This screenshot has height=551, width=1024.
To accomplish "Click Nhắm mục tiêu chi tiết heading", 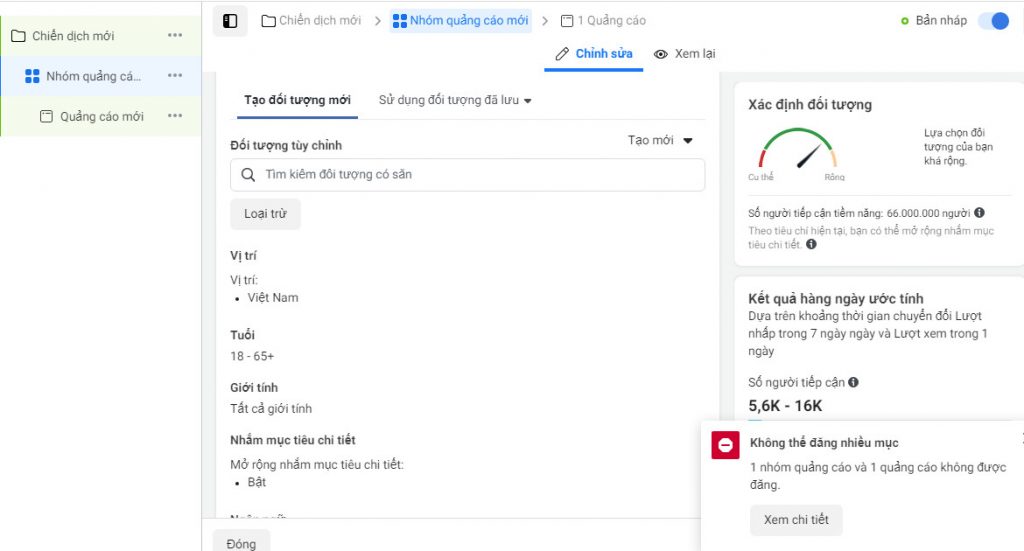I will click(x=293, y=440).
